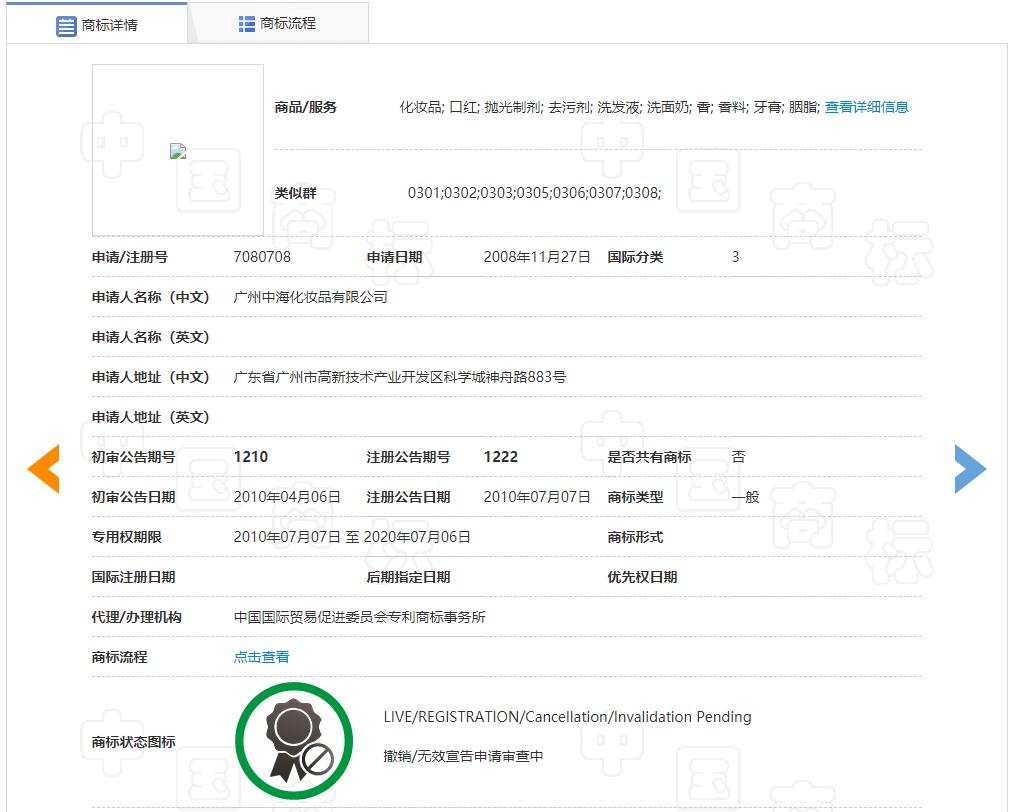Select preliminary announcement issue number 1210
The height and width of the screenshot is (812, 1015).
pyautogui.click(x=251, y=457)
